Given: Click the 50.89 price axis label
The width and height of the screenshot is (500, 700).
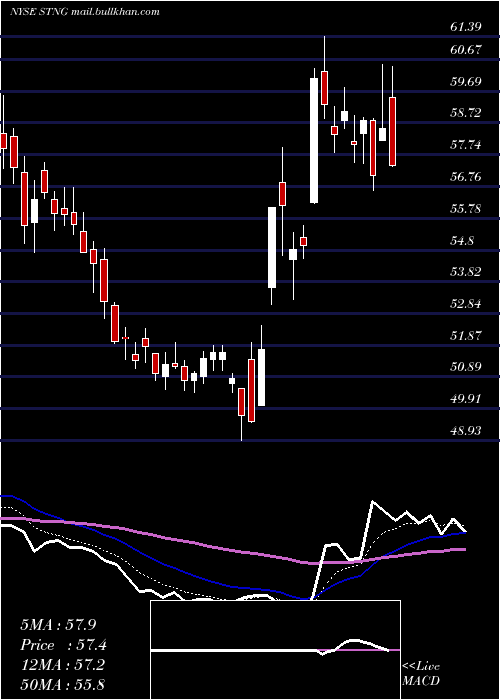Looking at the screenshot, I should pos(466,367).
